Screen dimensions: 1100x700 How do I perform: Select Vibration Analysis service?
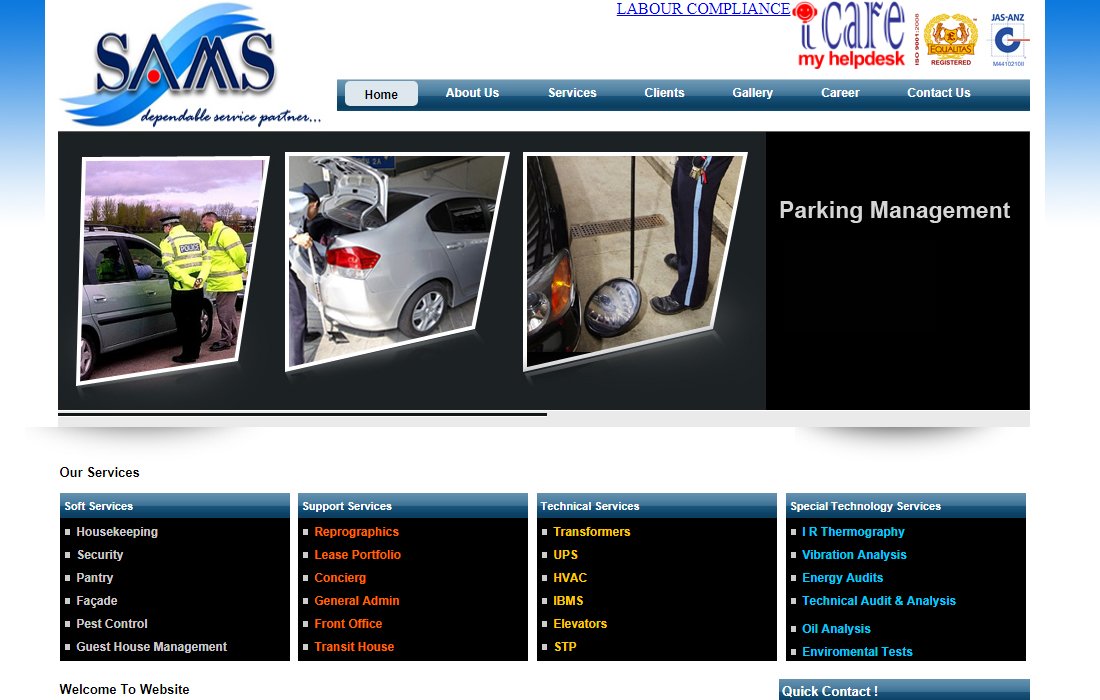(x=854, y=555)
